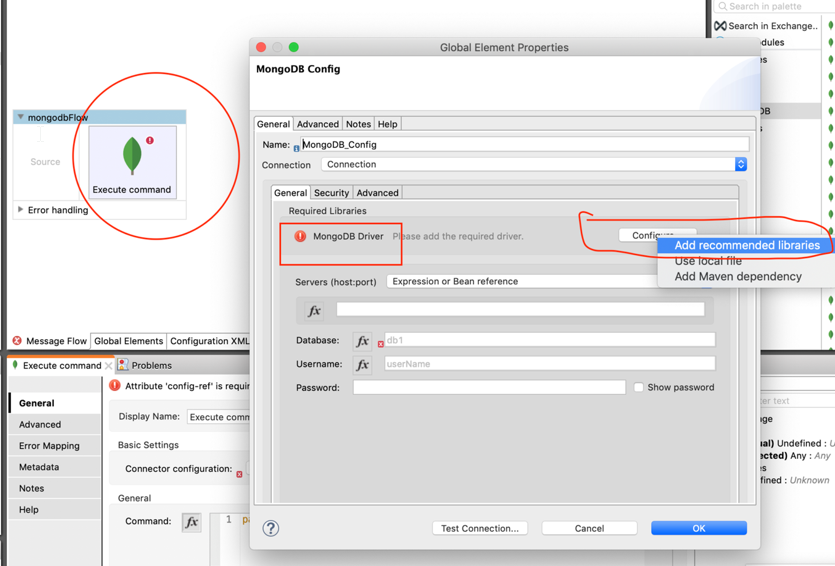This screenshot has width=835, height=566.
Task: Select Use local file option
Action: (x=708, y=261)
